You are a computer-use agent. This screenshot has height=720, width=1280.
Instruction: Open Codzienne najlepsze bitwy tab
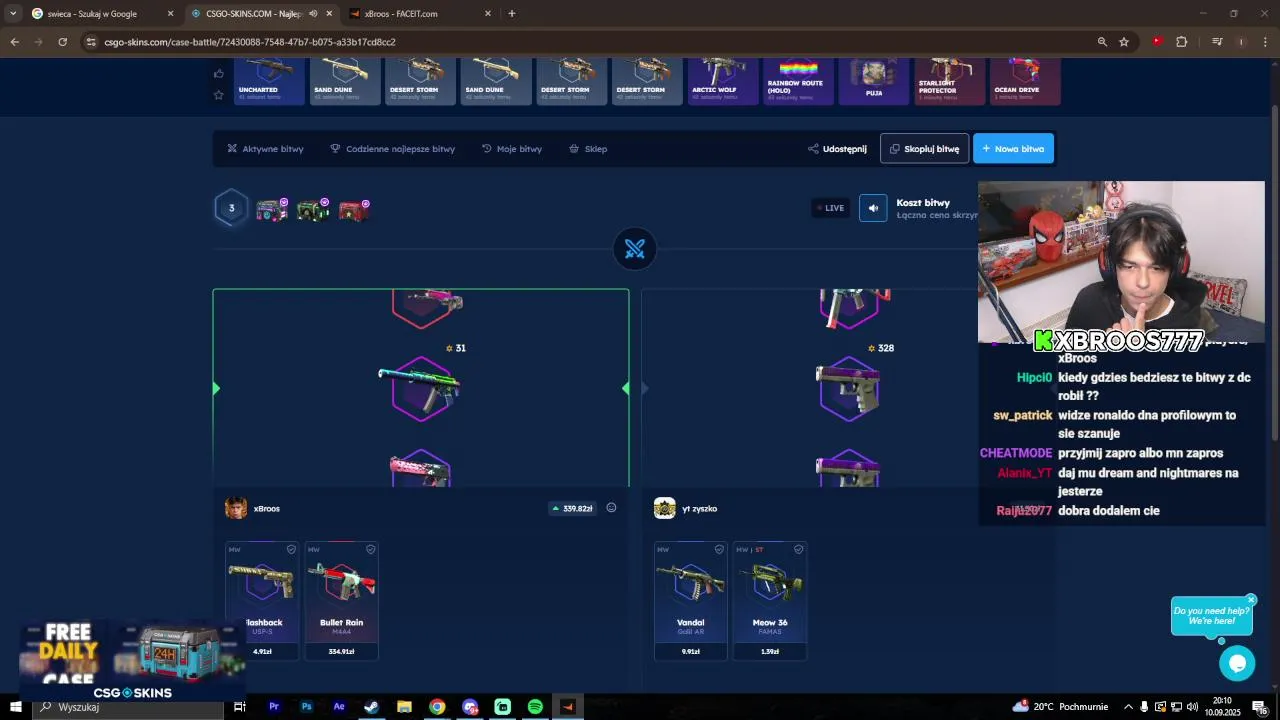(392, 149)
